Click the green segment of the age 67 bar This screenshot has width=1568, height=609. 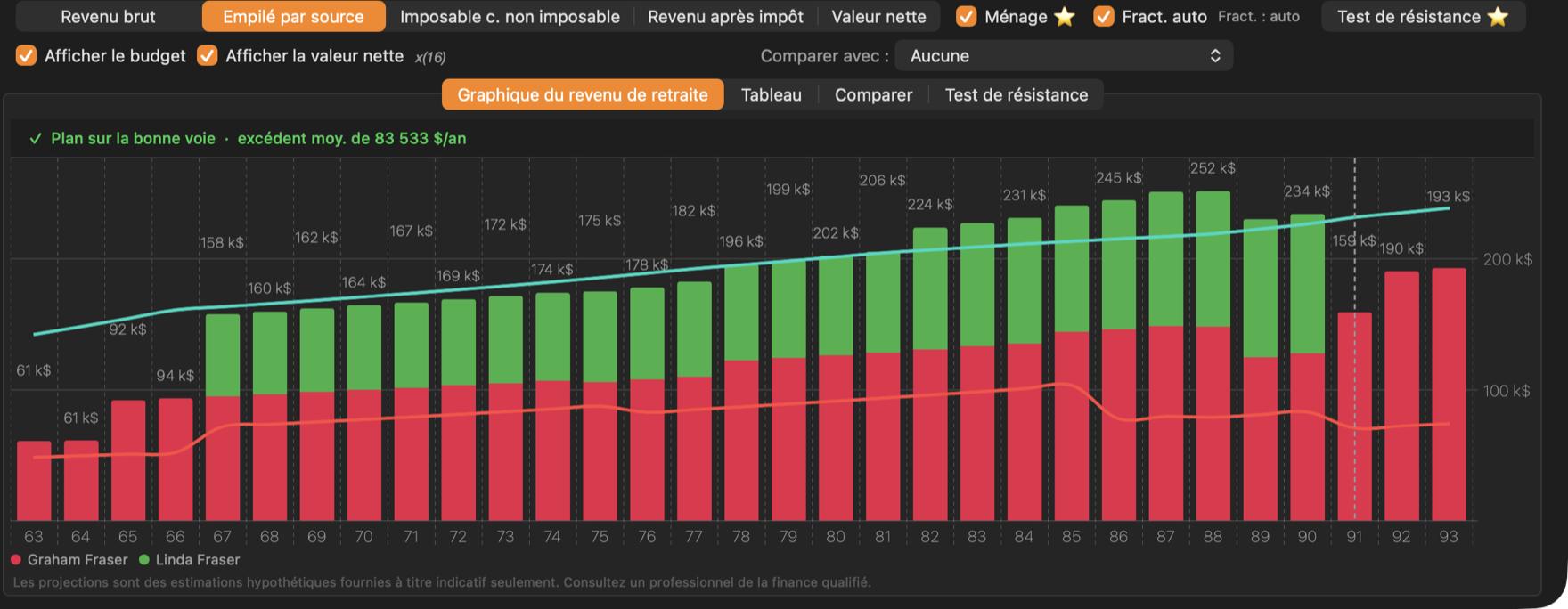223,355
